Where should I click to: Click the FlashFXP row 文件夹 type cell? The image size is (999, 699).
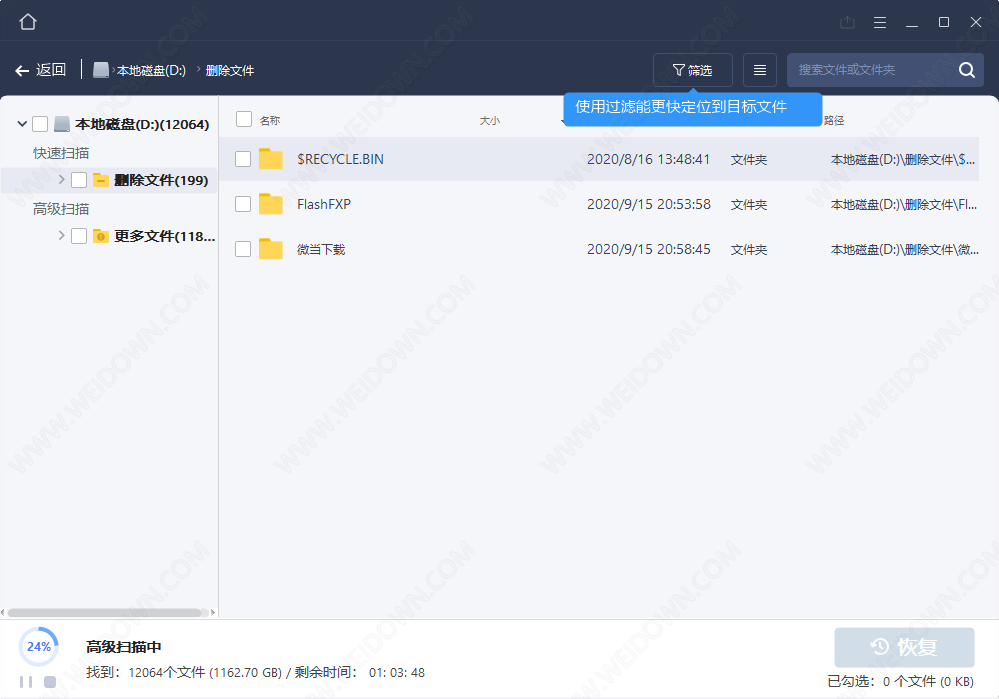coord(749,205)
